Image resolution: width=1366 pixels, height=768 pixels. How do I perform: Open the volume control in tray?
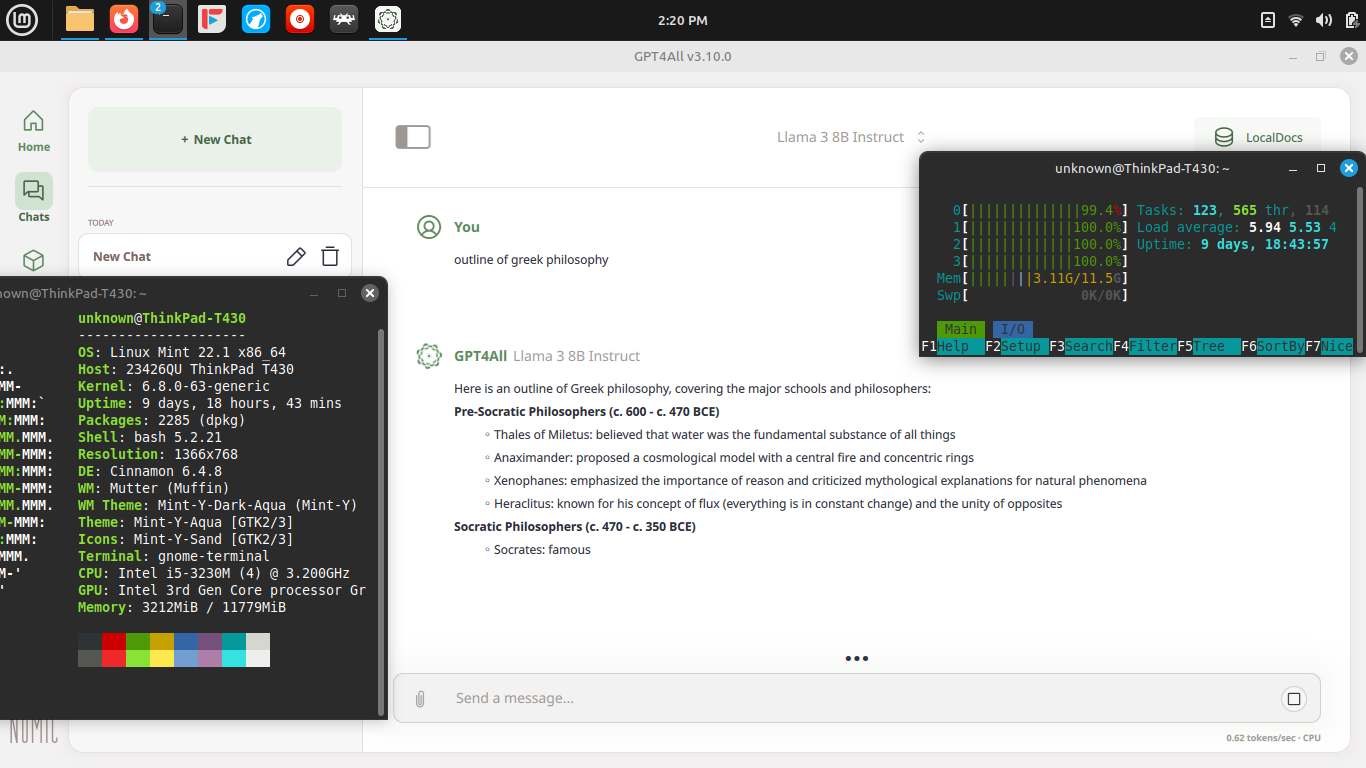tap(1323, 20)
